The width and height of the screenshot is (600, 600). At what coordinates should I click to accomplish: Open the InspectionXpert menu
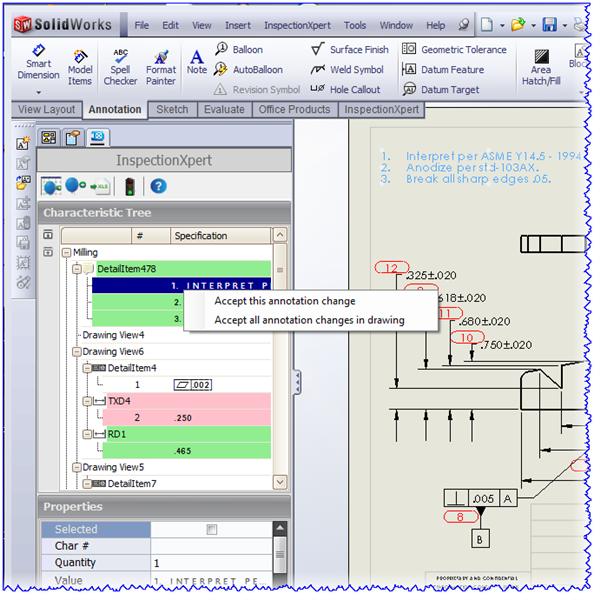click(x=297, y=25)
